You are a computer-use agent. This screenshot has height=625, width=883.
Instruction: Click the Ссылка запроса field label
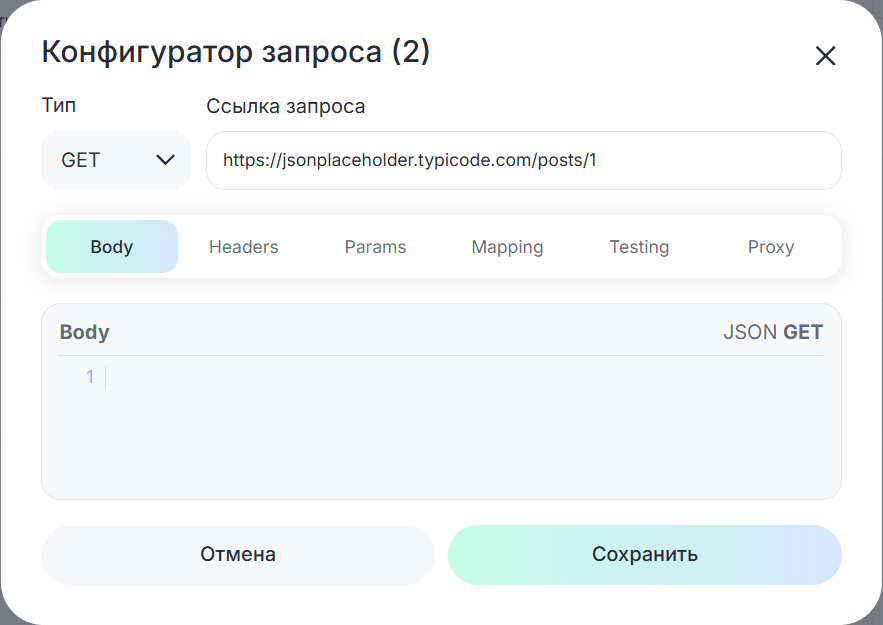(x=285, y=106)
